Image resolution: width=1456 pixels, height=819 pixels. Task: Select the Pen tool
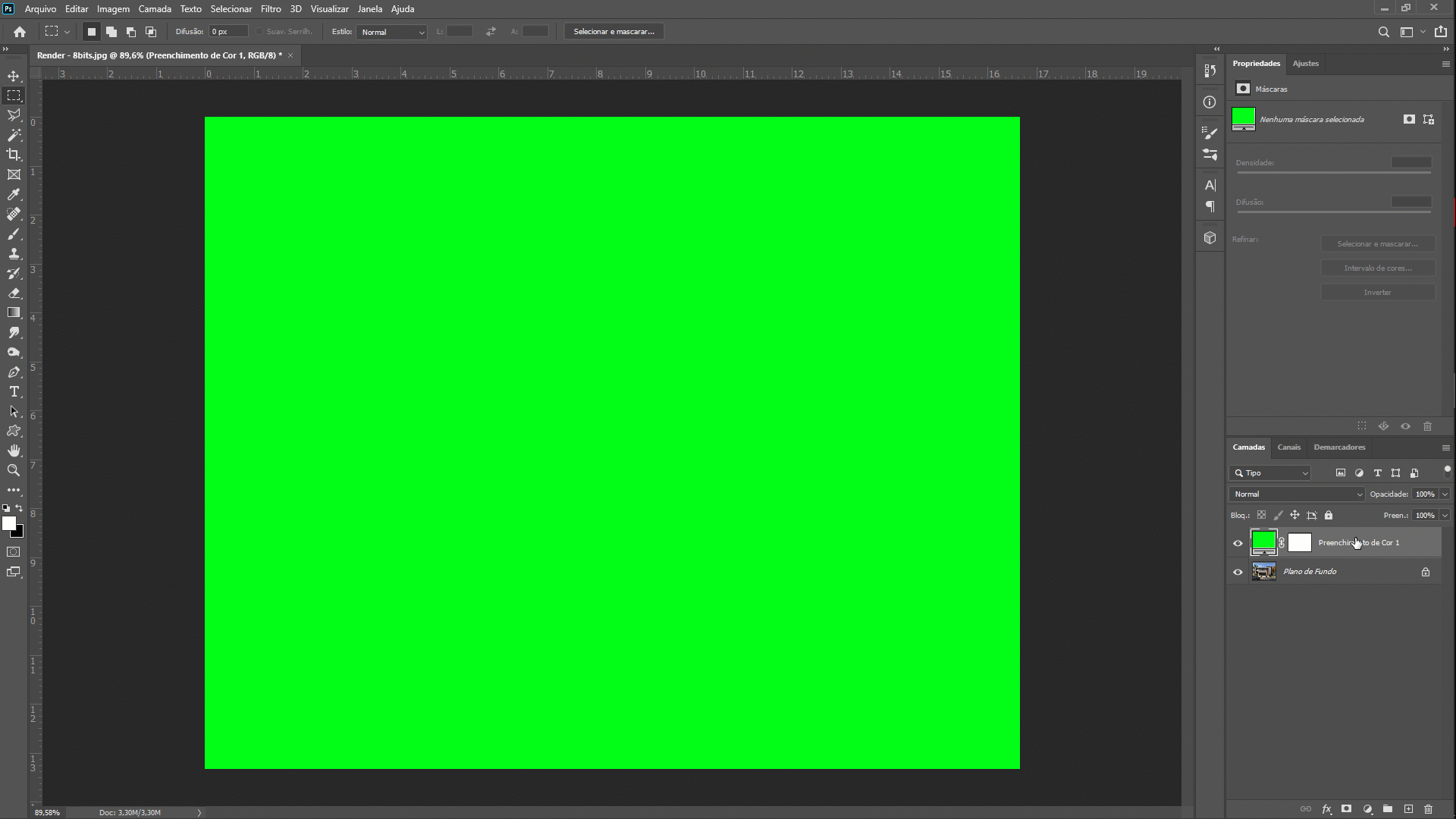pyautogui.click(x=14, y=372)
